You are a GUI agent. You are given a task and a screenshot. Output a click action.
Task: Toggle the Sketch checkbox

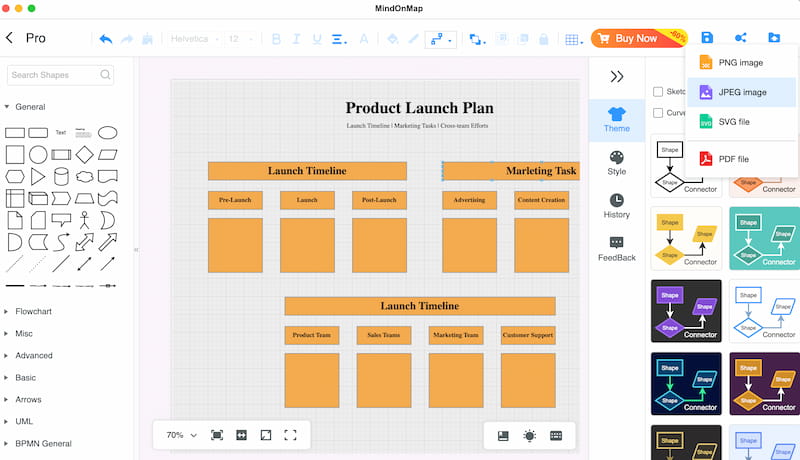tap(658, 92)
